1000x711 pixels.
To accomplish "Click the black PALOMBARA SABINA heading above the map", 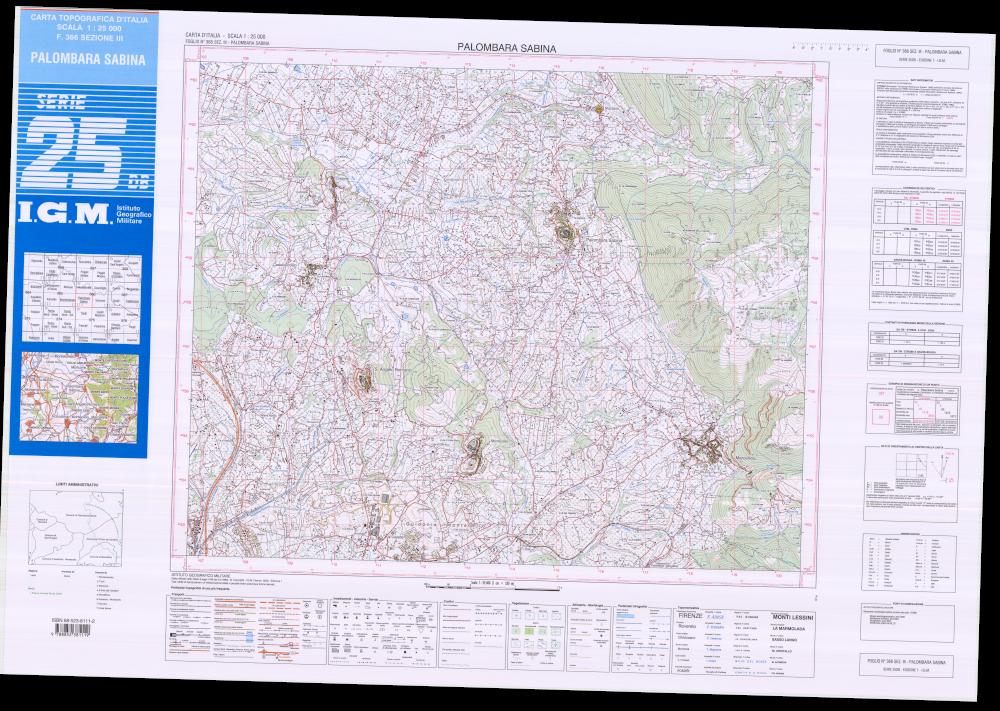I will 506,48.
